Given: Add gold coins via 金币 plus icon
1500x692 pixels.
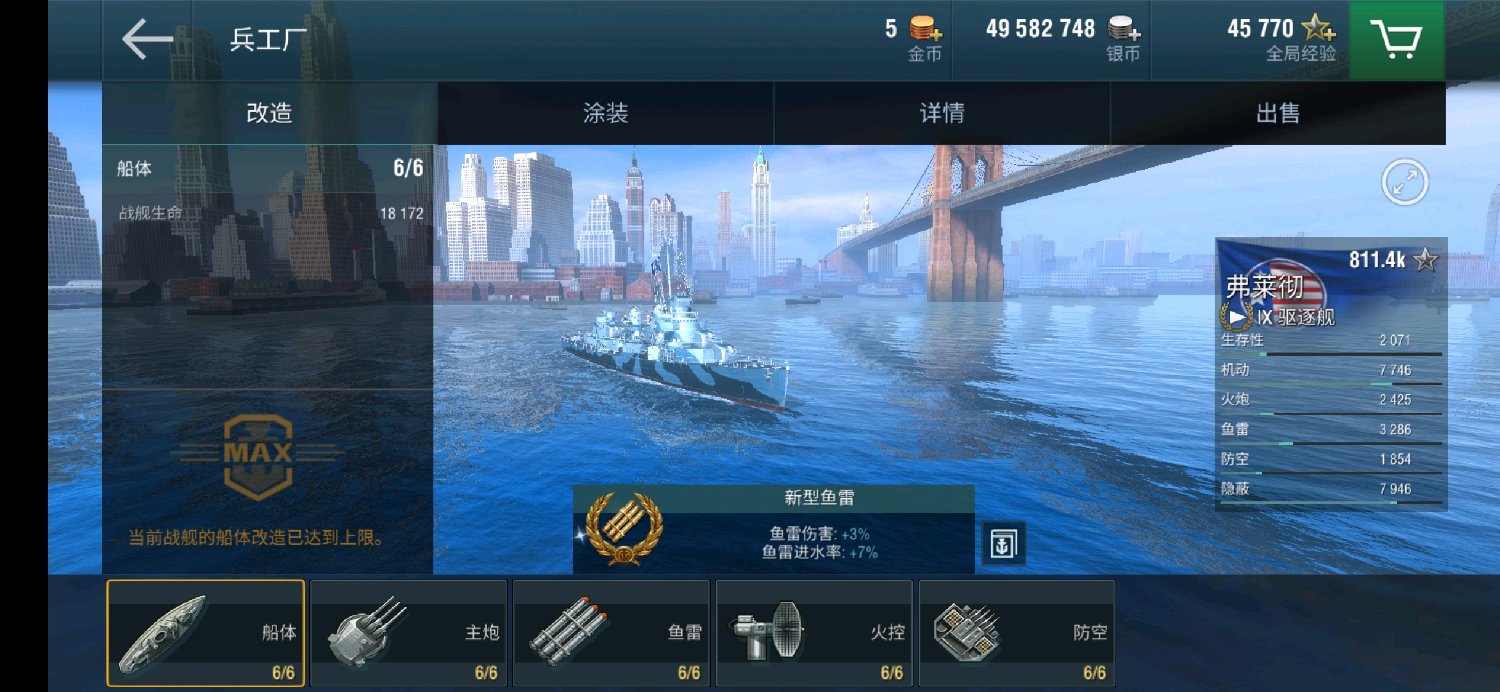Looking at the screenshot, I should 926,29.
